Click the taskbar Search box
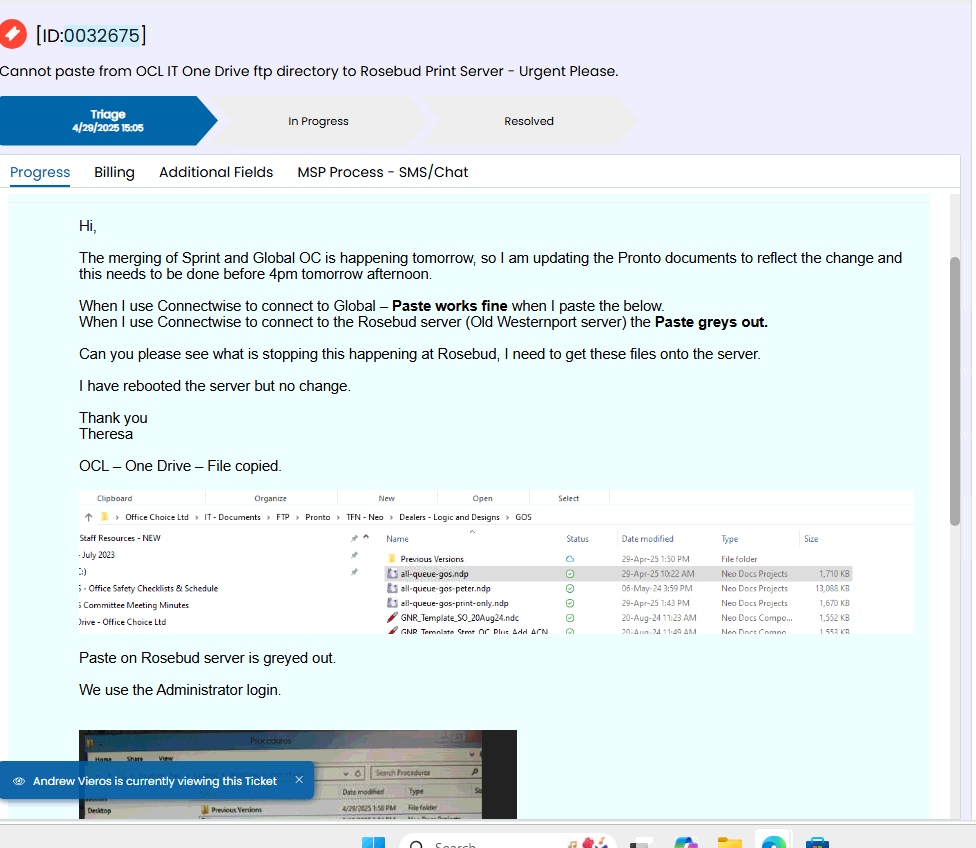Screen dimensions: 976x848 click(x=507, y=842)
